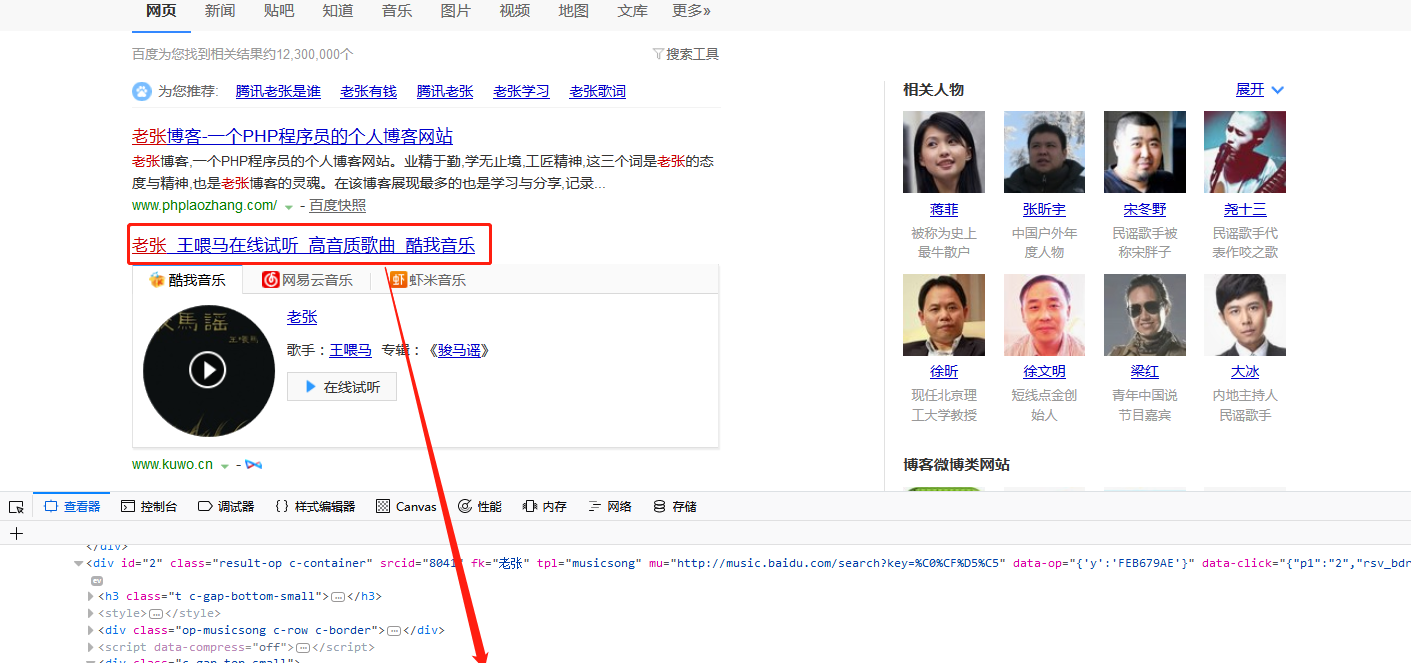1411x663 pixels.
Task: Click the plus icon to create a new node
Action: 16,534
